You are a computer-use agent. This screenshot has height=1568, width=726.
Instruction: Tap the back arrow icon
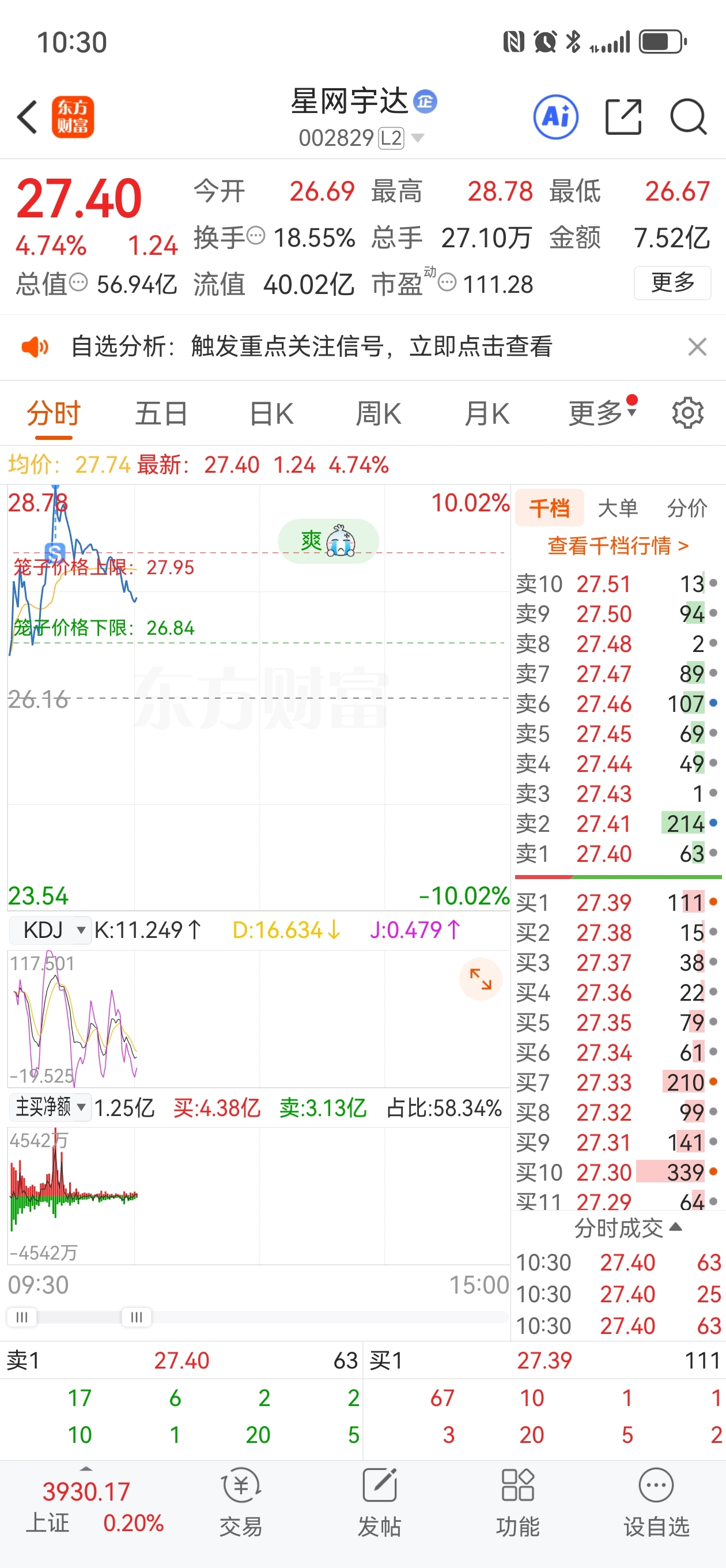pos(28,116)
